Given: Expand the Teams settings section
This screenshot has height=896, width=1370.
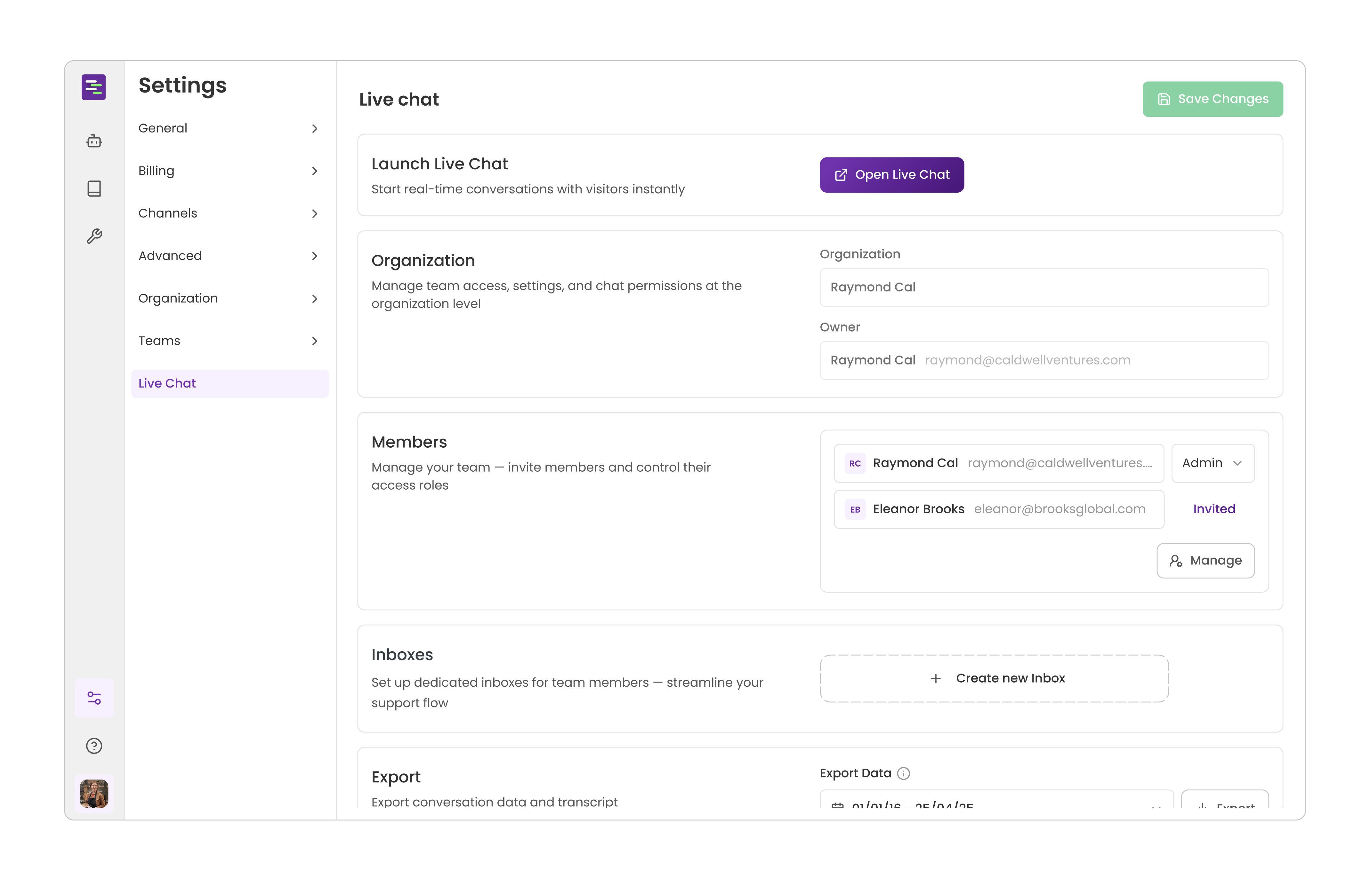Looking at the screenshot, I should coord(229,341).
